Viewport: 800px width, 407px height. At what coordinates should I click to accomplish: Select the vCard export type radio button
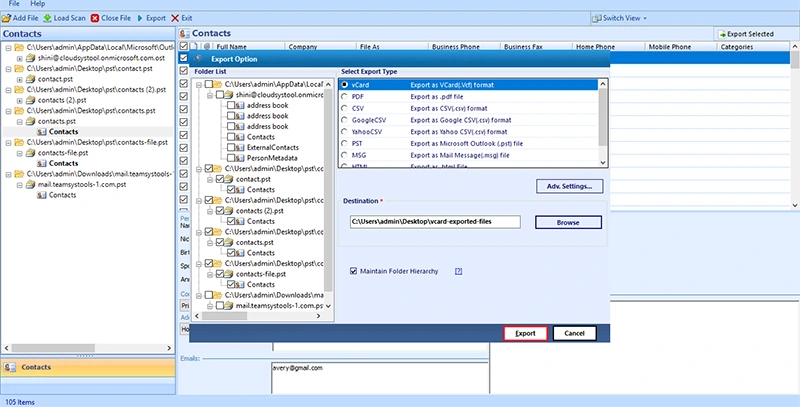(345, 85)
